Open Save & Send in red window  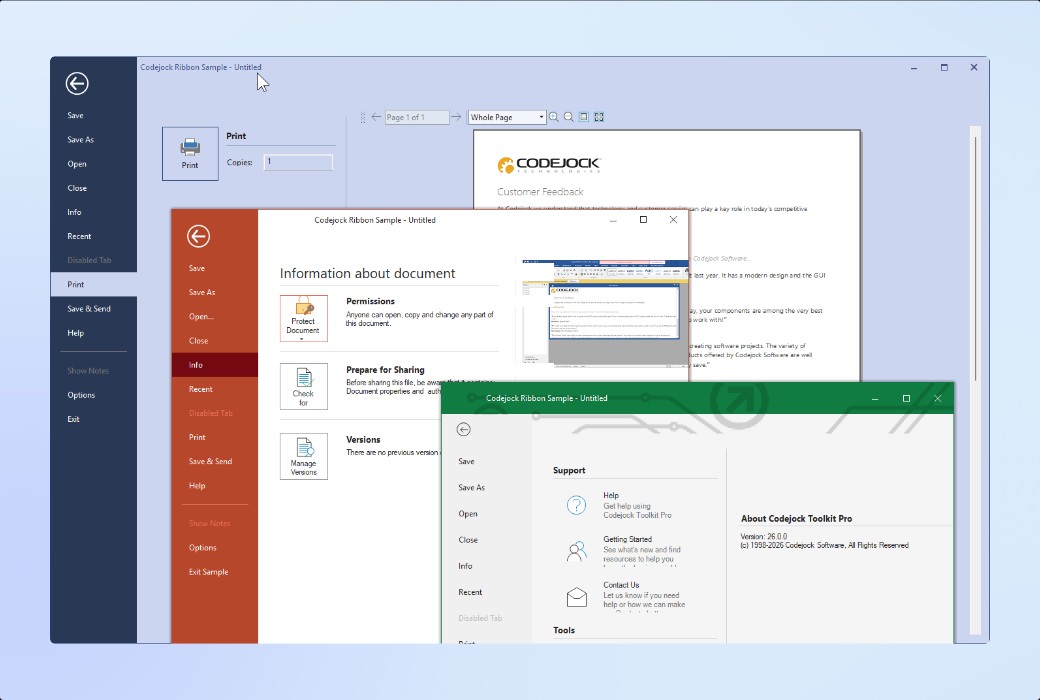click(214, 461)
